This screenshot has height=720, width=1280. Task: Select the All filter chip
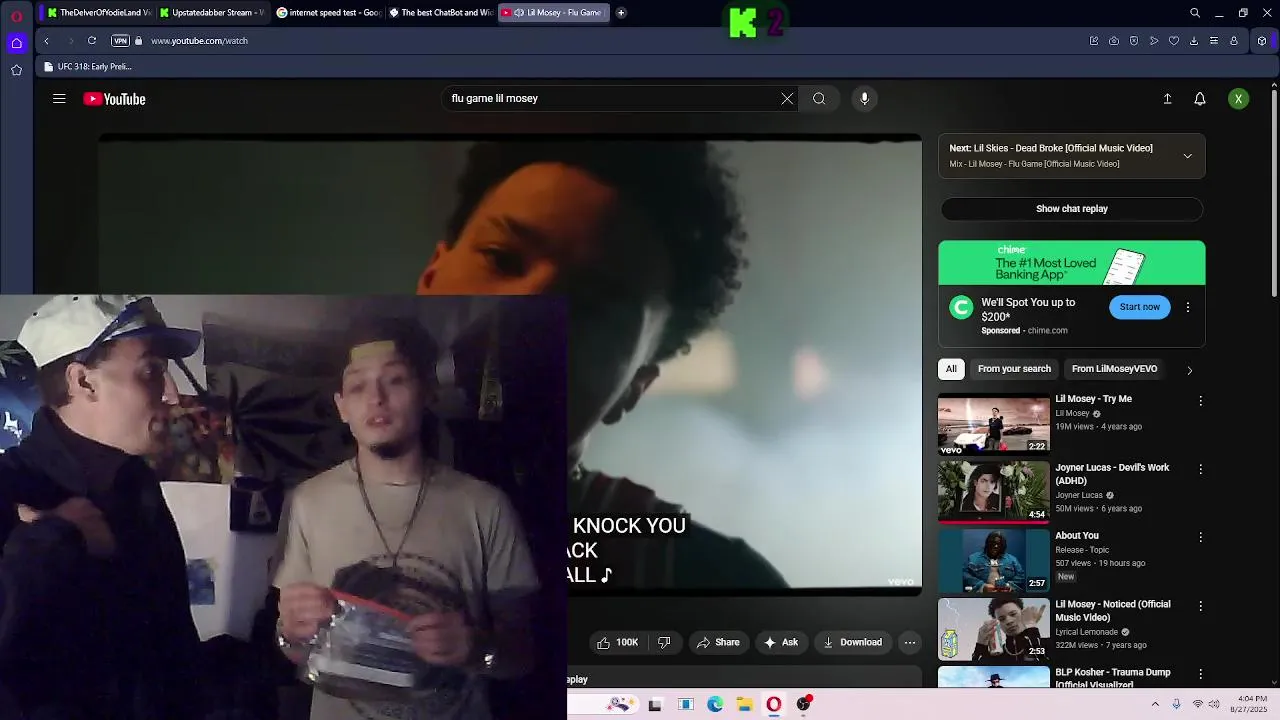coord(951,369)
